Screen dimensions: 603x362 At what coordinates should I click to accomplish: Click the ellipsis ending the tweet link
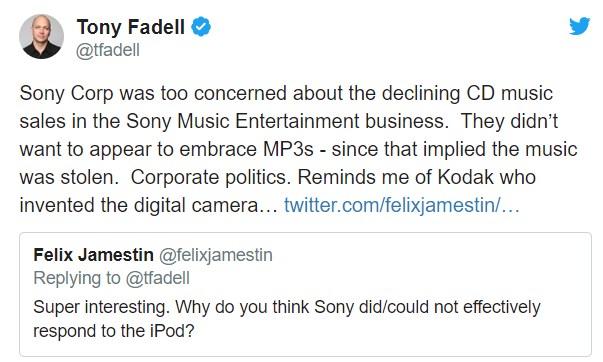(x=511, y=210)
